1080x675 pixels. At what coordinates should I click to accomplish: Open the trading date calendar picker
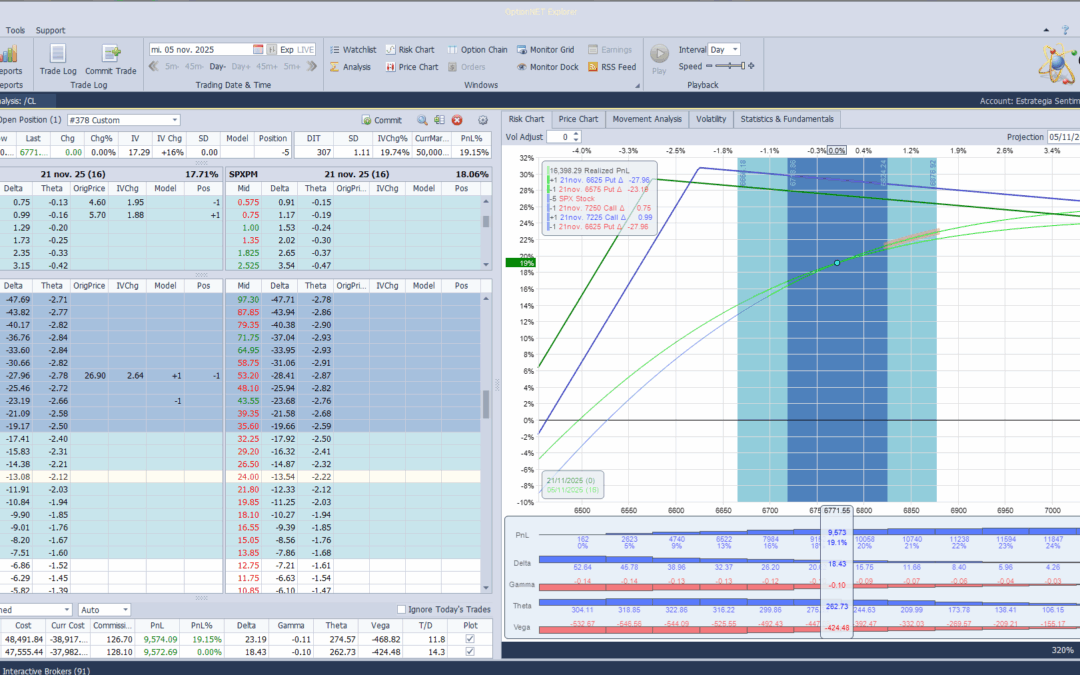(258, 50)
